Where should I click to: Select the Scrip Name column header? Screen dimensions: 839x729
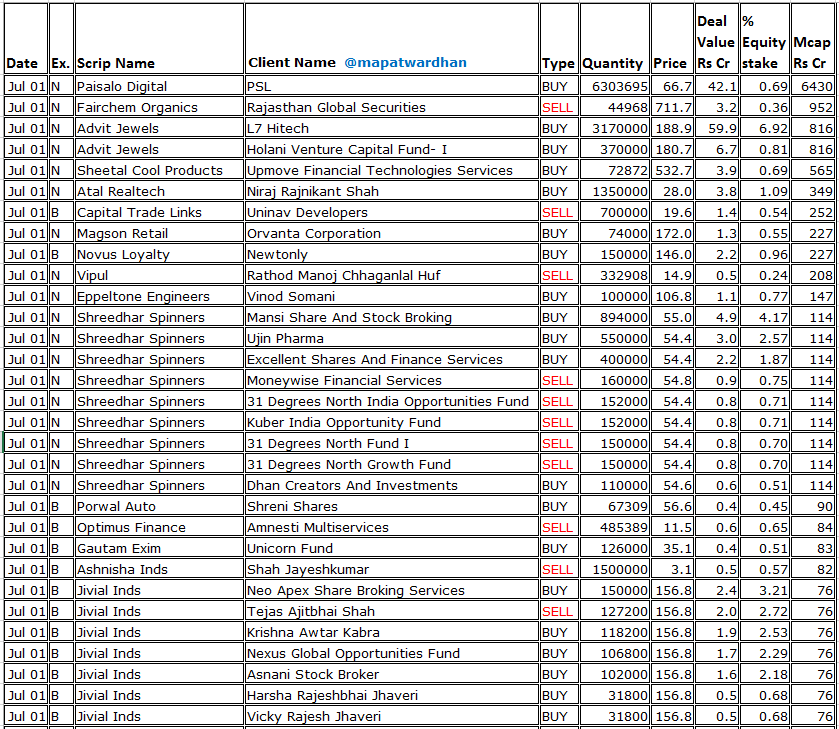coord(159,39)
